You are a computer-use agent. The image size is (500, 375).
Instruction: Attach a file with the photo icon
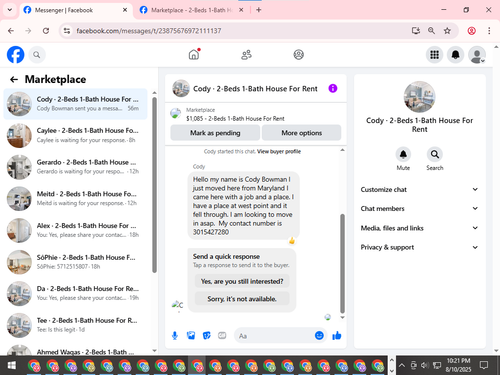tap(191, 335)
